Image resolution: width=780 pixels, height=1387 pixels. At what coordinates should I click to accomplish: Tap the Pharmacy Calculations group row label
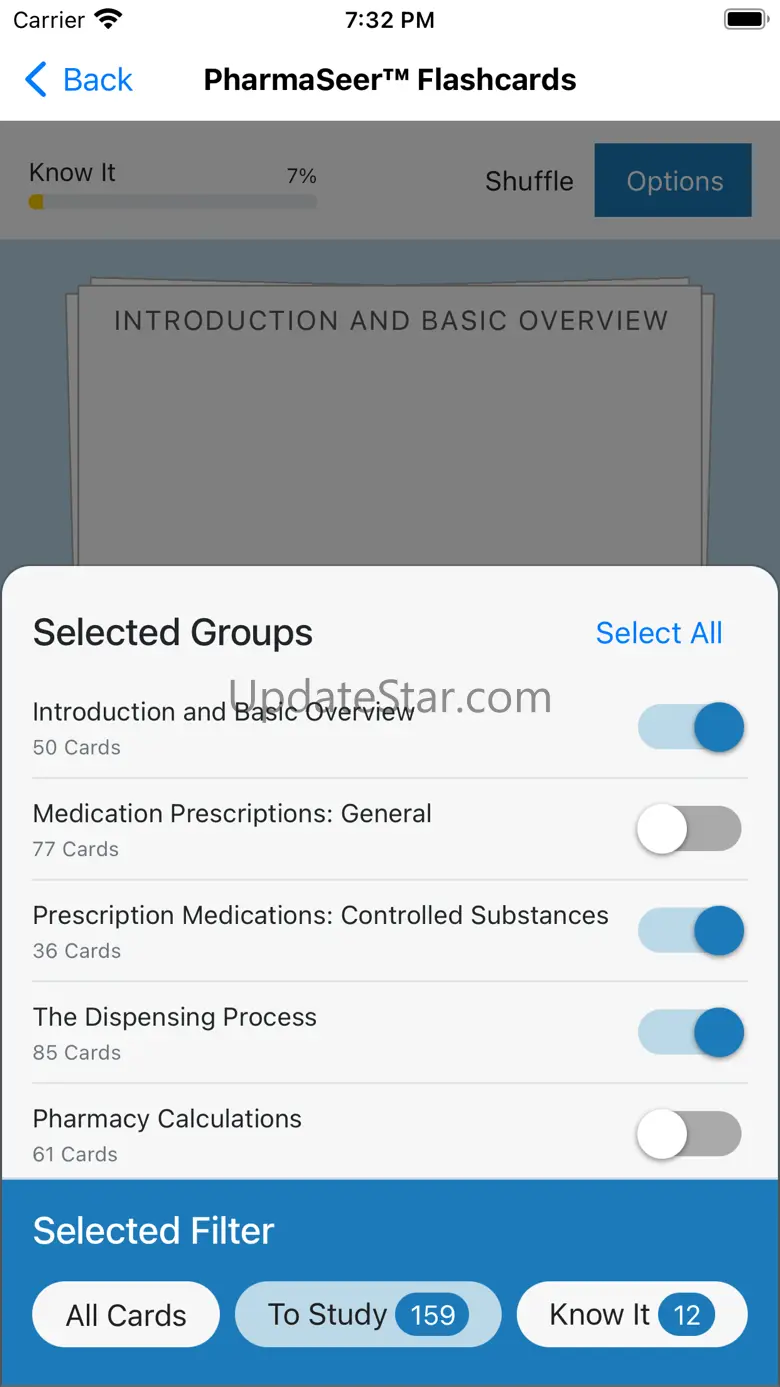pyautogui.click(x=167, y=1119)
